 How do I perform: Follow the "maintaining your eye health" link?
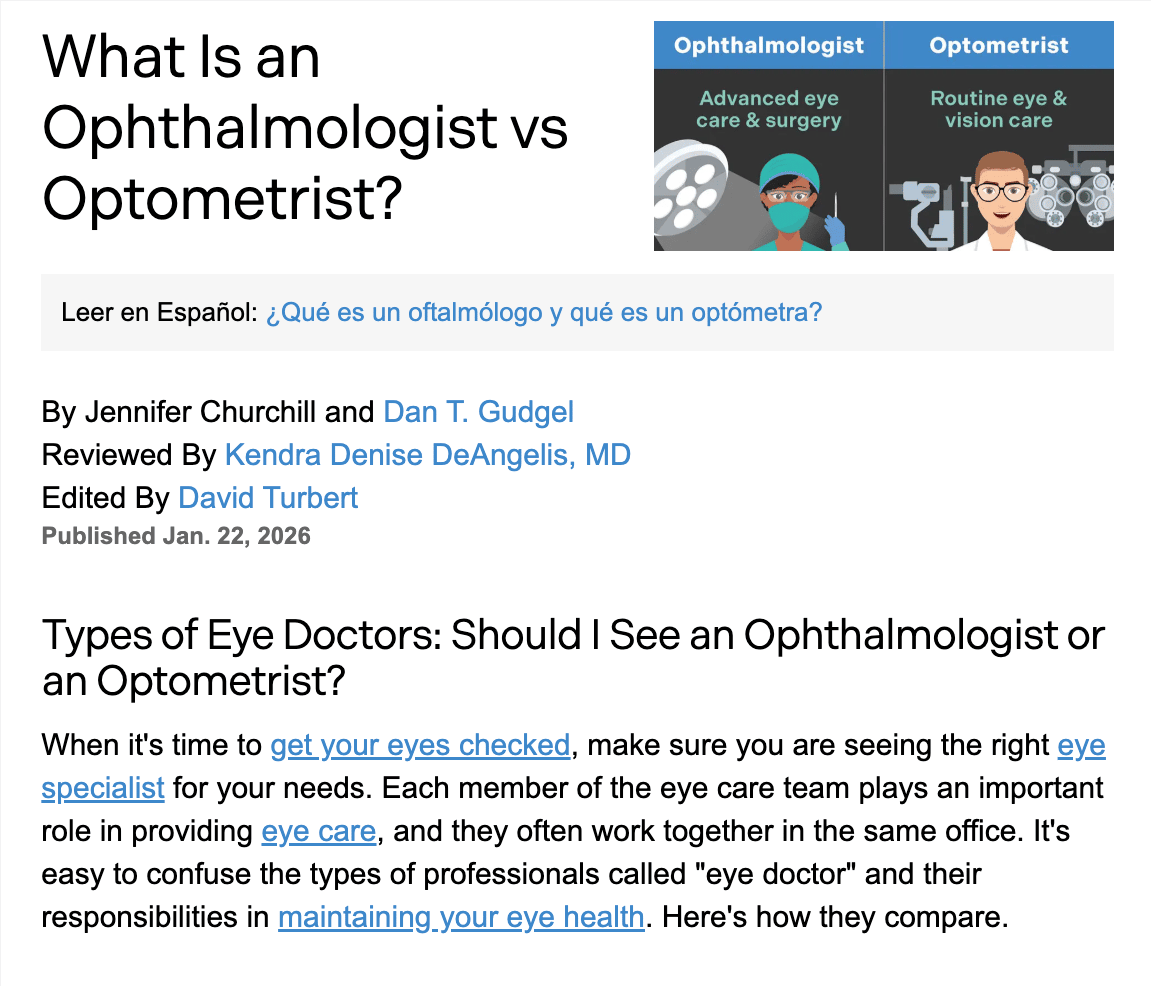point(460,917)
